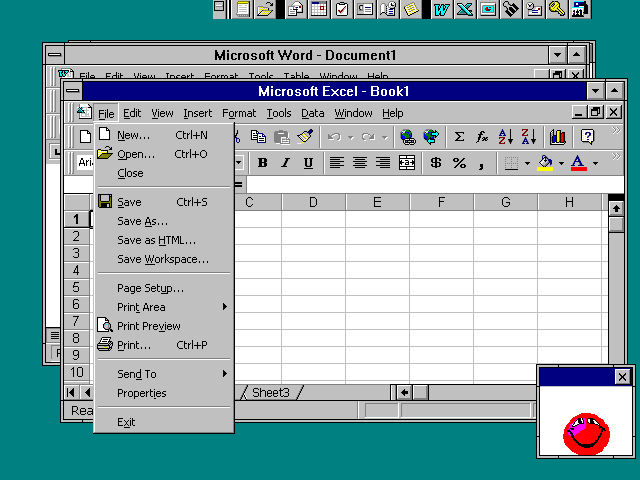
Task: Expand the Font Color dropdown arrow
Action: click(595, 163)
